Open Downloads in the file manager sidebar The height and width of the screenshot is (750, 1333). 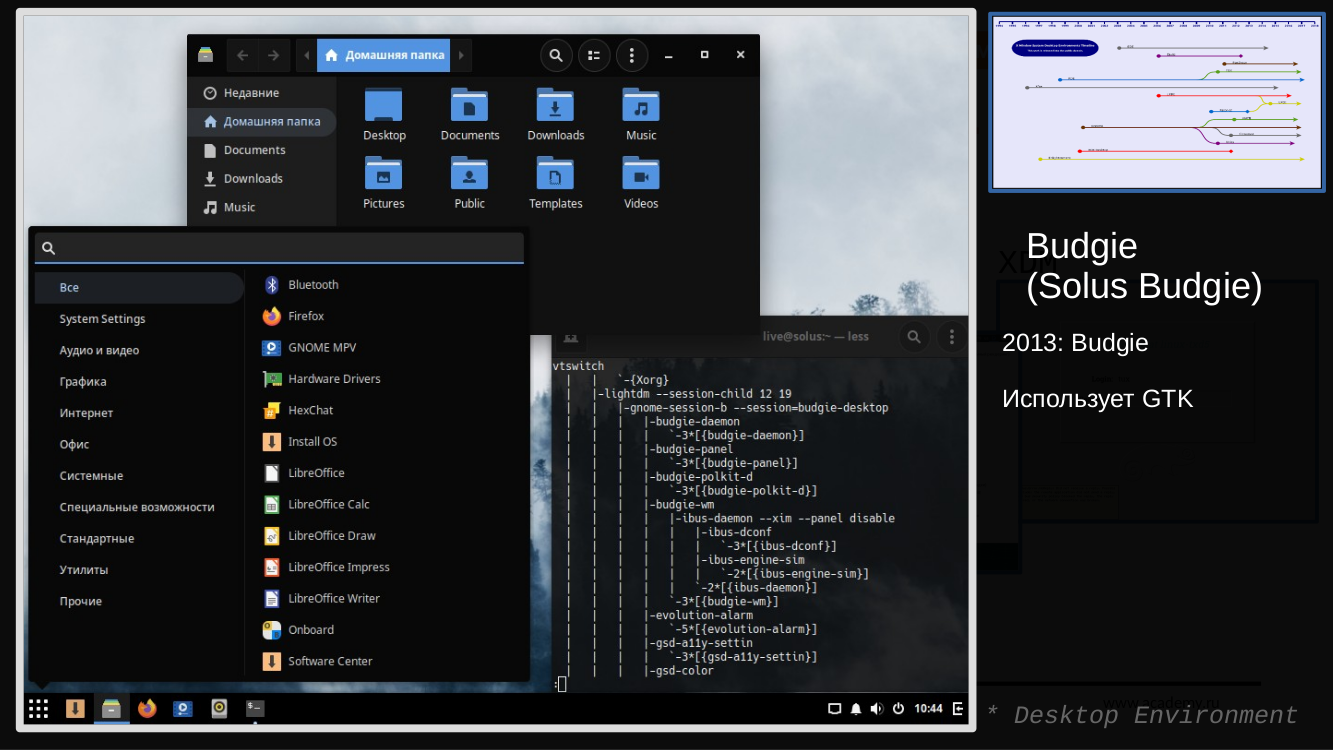click(x=262, y=179)
